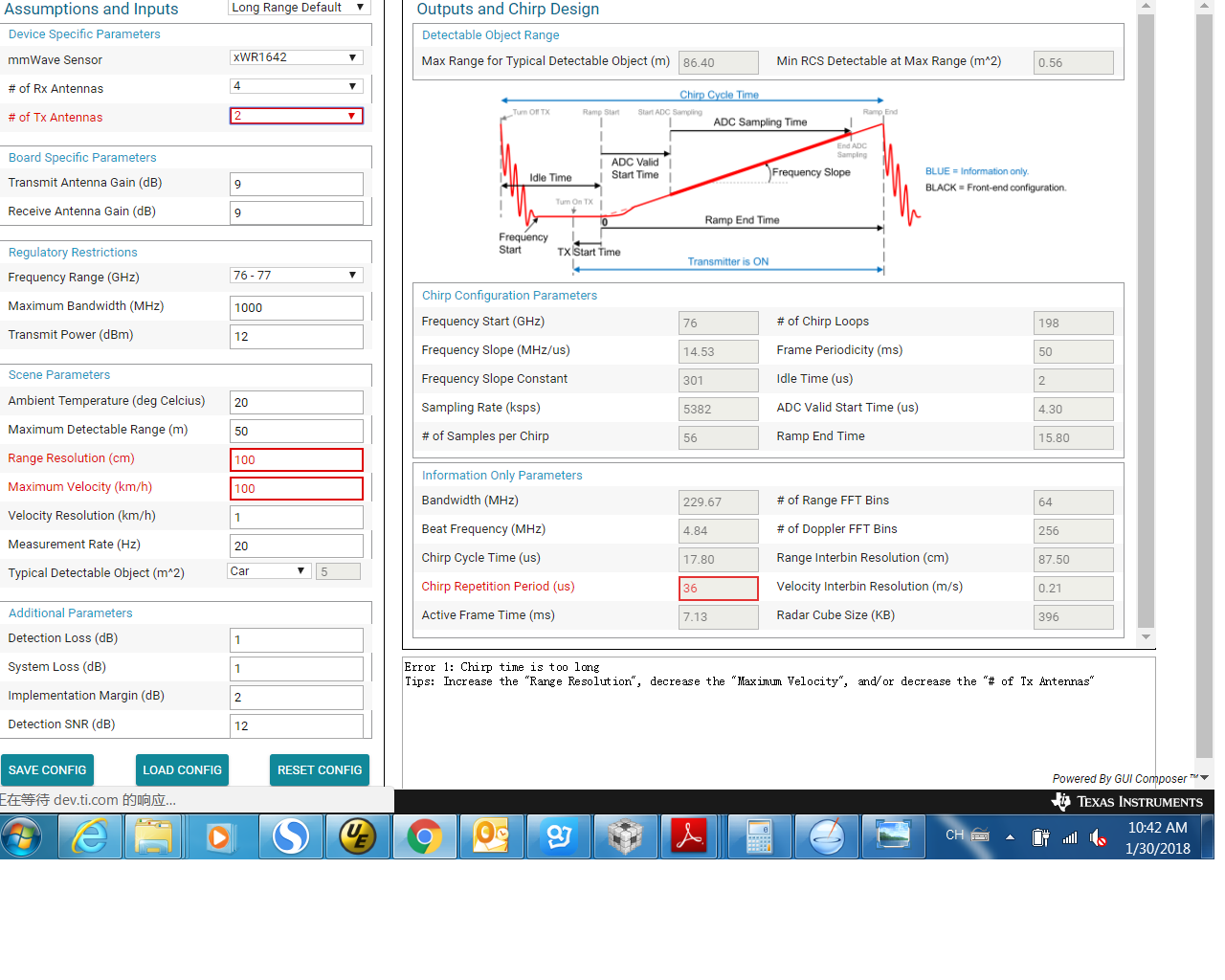Click the Detection SNR (dB) field

(297, 725)
